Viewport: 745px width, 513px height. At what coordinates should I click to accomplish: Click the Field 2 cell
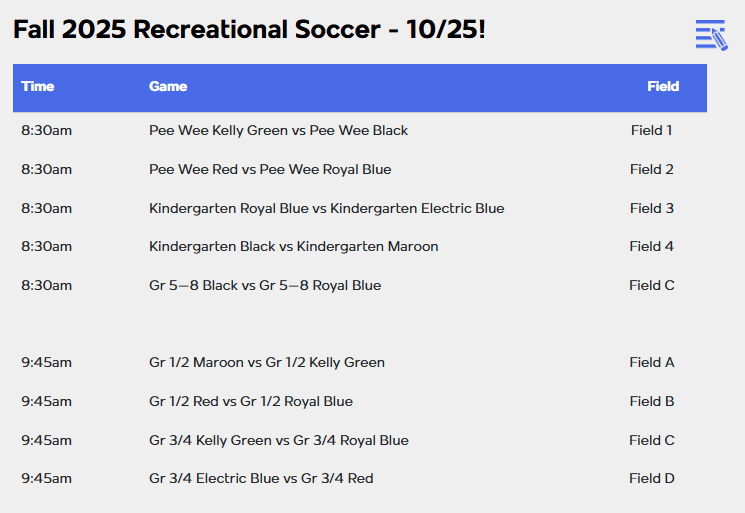pyautogui.click(x=652, y=170)
